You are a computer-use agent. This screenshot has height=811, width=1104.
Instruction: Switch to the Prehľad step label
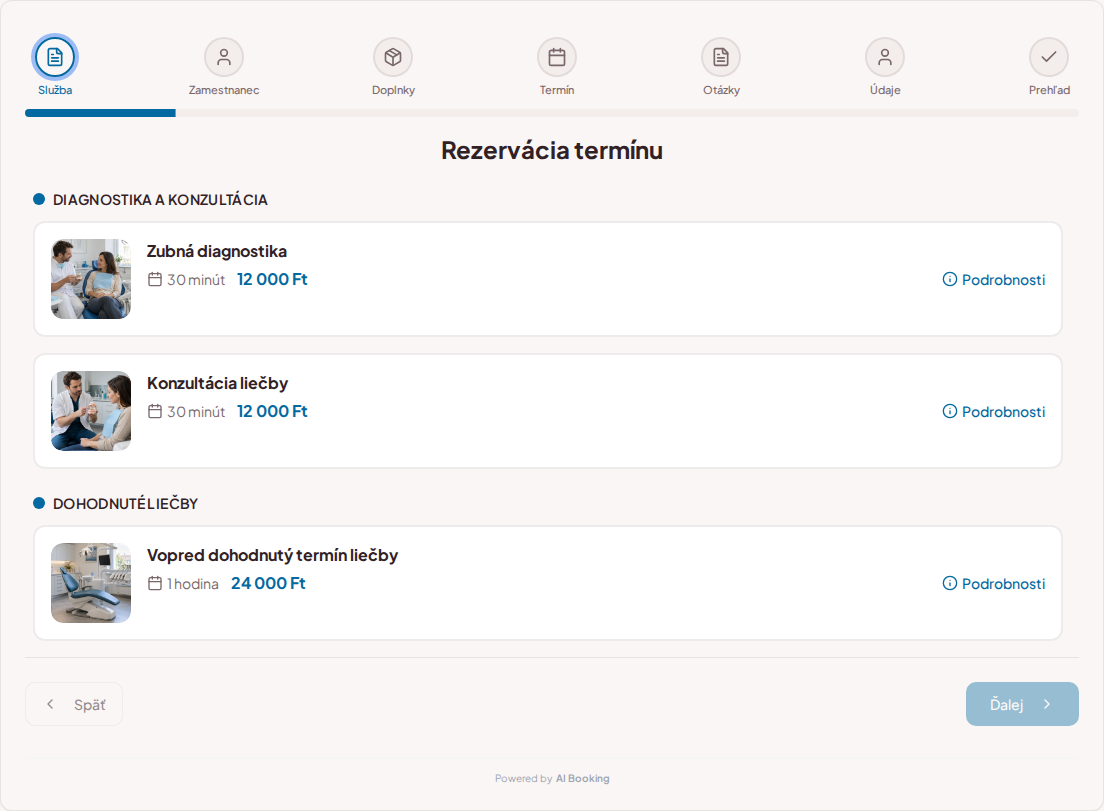[1049, 90]
